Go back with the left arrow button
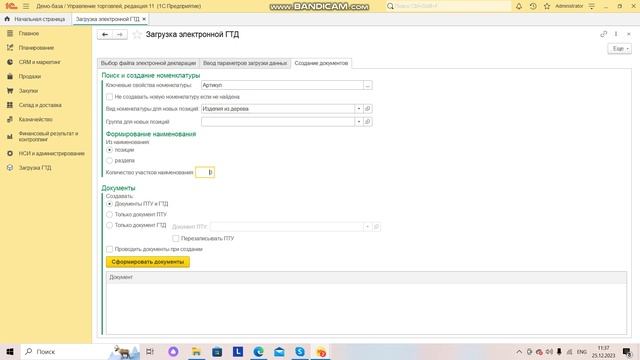The width and height of the screenshot is (640, 360). (105, 35)
